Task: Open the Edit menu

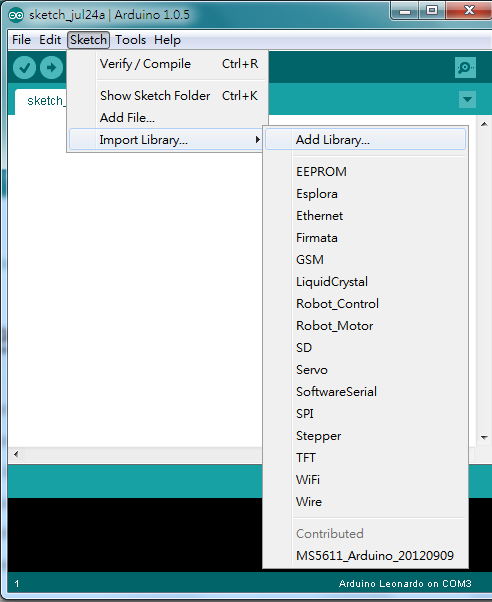Action: tap(50, 40)
